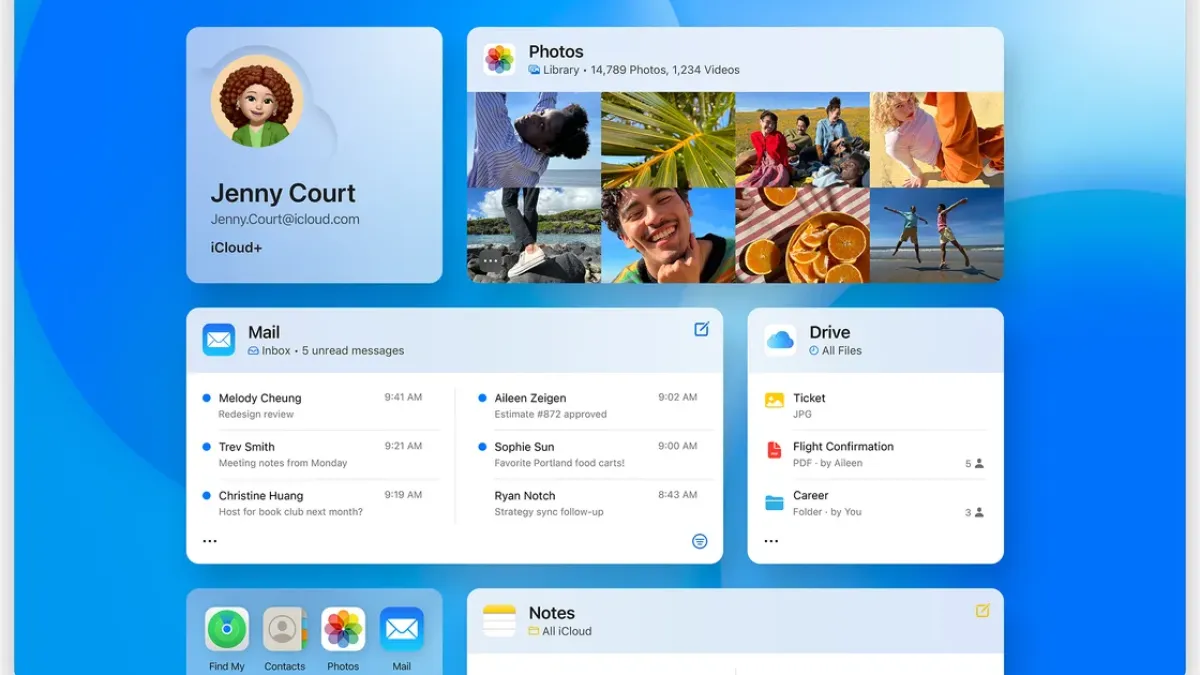Open the Photos app icon in Photos header
The image size is (1200, 675).
(x=499, y=59)
